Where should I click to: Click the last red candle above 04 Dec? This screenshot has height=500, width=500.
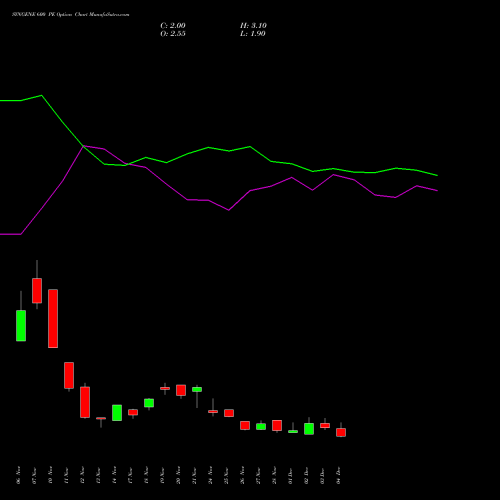click(x=341, y=432)
